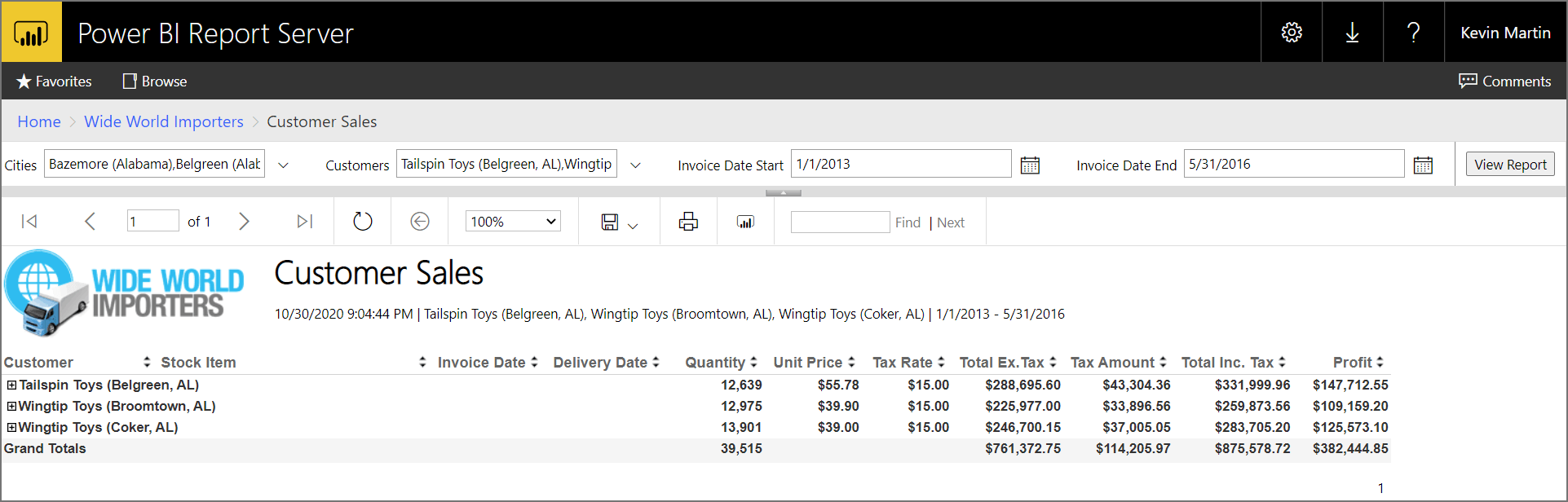Click the Invoice Date Start field
The height and width of the screenshot is (502, 1568).
point(901,164)
